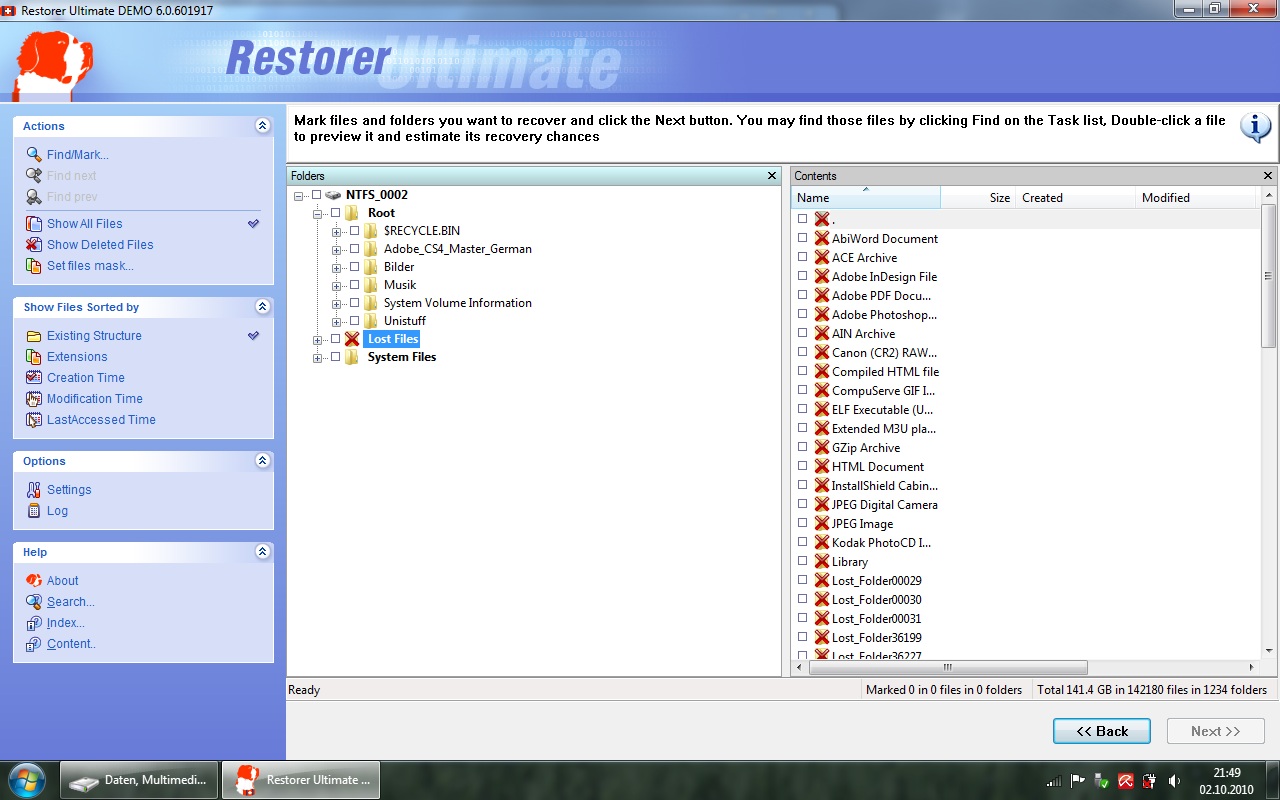Screen dimensions: 1280x800
Task: Click the Show Deleted Files icon
Action: point(34,245)
